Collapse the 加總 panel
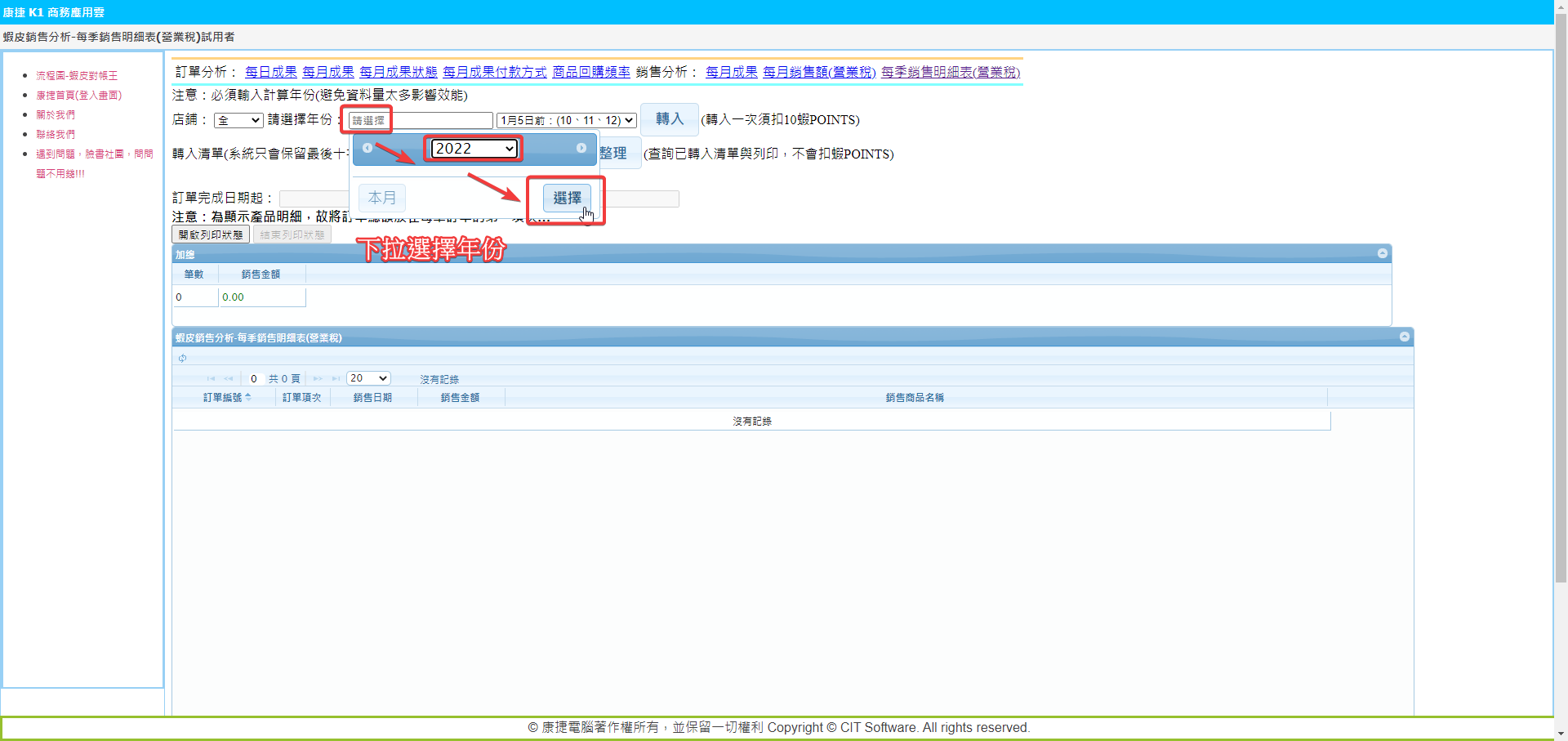 [1382, 253]
